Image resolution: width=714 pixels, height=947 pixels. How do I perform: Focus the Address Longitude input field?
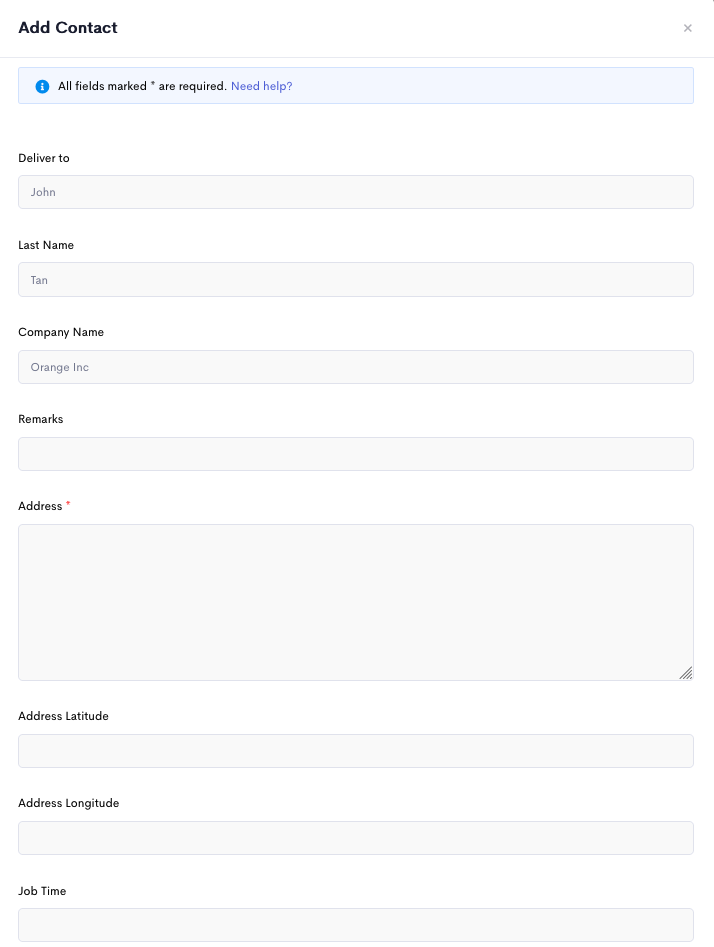[x=356, y=838]
